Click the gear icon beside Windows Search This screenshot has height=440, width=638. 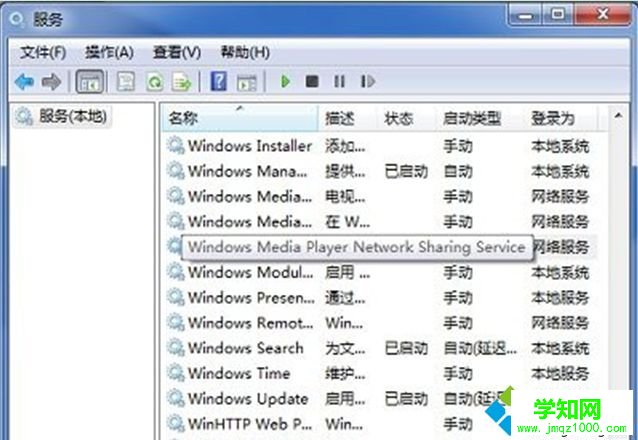point(176,348)
